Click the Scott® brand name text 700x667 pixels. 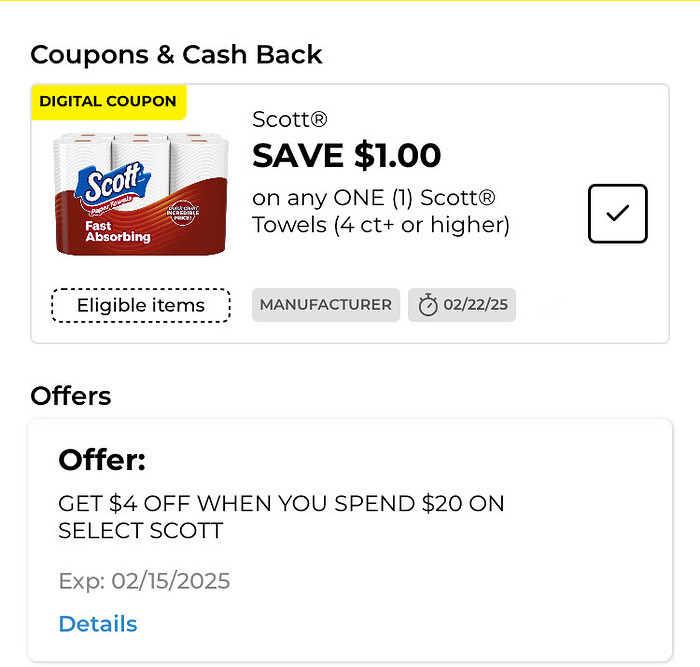click(x=290, y=120)
